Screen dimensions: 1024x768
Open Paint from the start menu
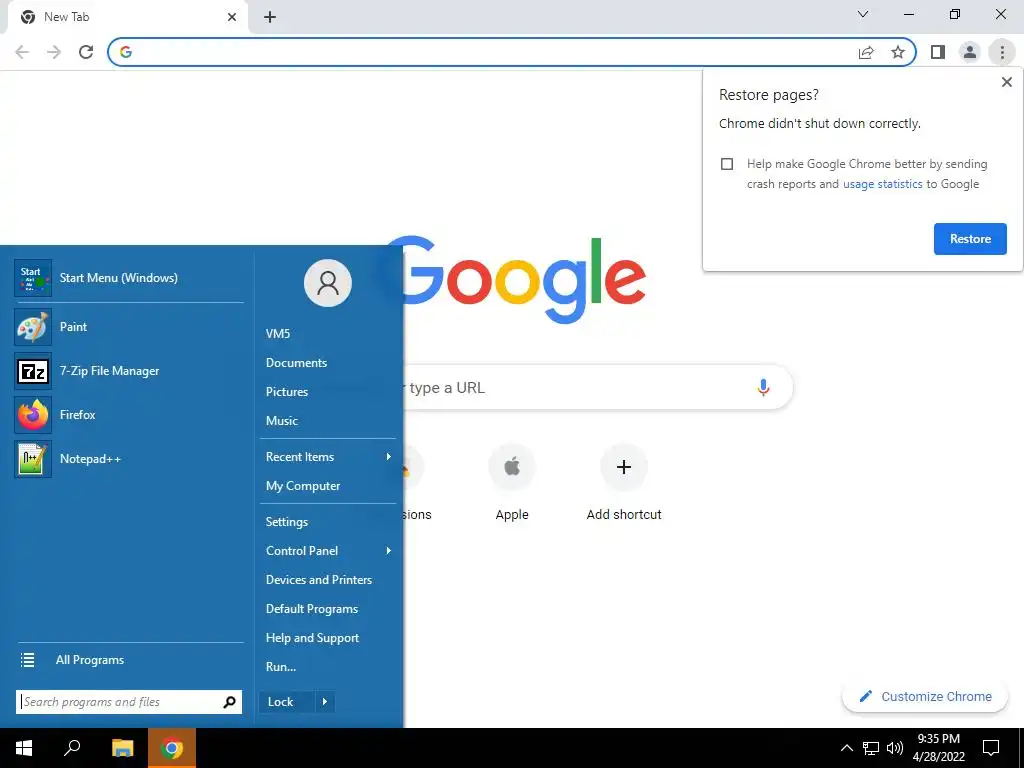tap(129, 327)
